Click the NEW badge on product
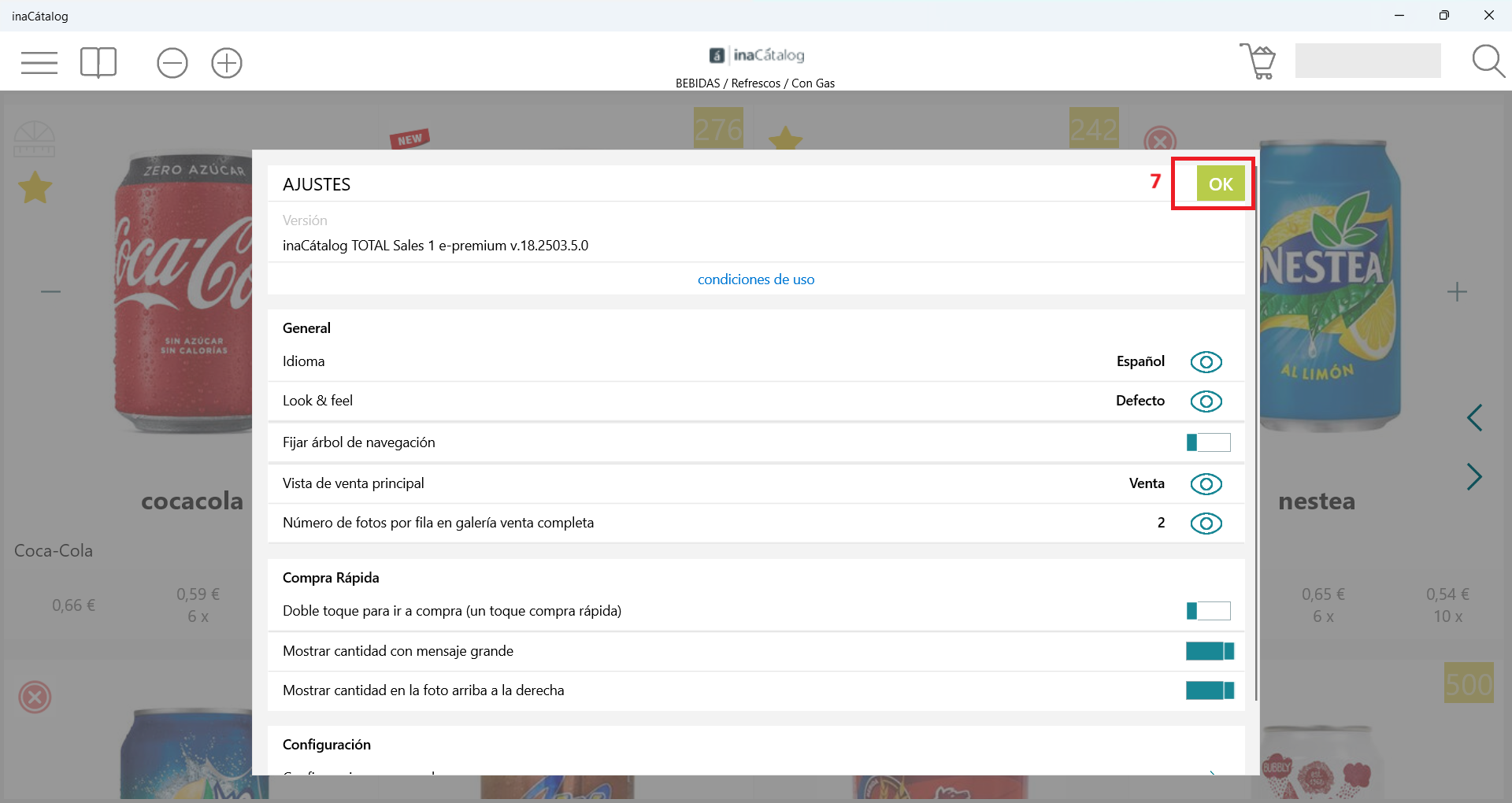 click(x=409, y=139)
